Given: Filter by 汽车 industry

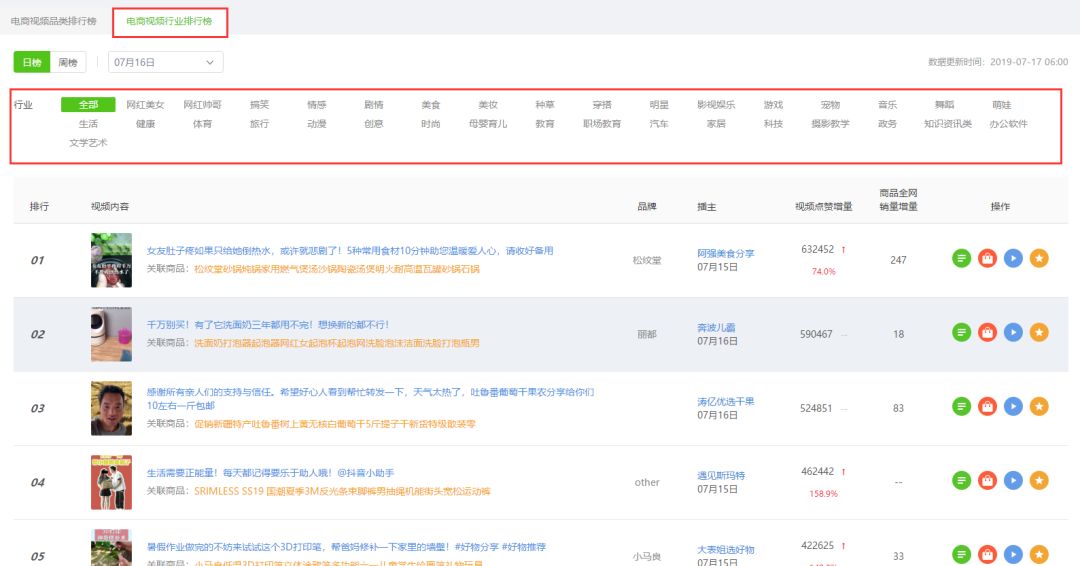Looking at the screenshot, I should point(659,124).
